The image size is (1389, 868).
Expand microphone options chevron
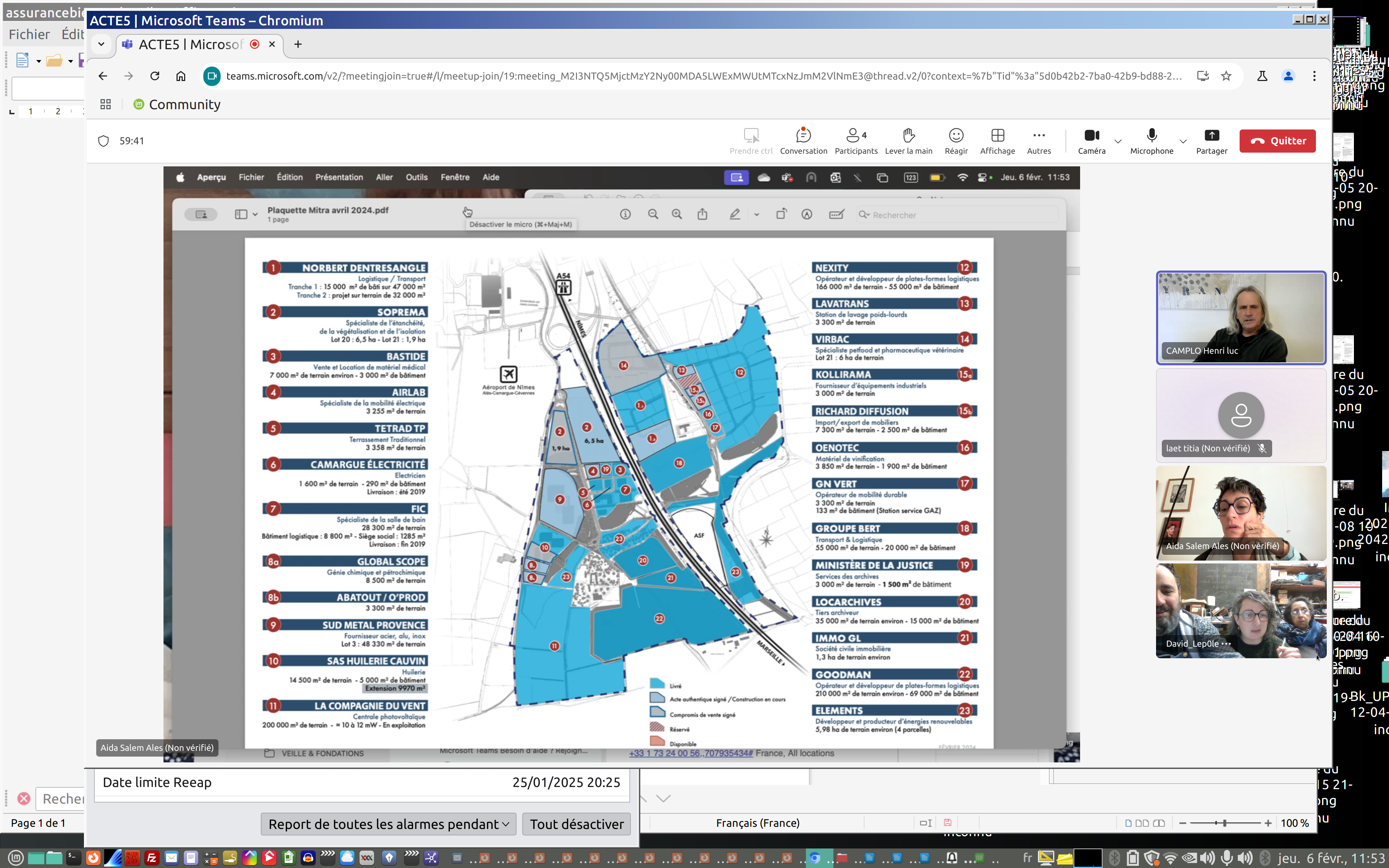(1183, 141)
